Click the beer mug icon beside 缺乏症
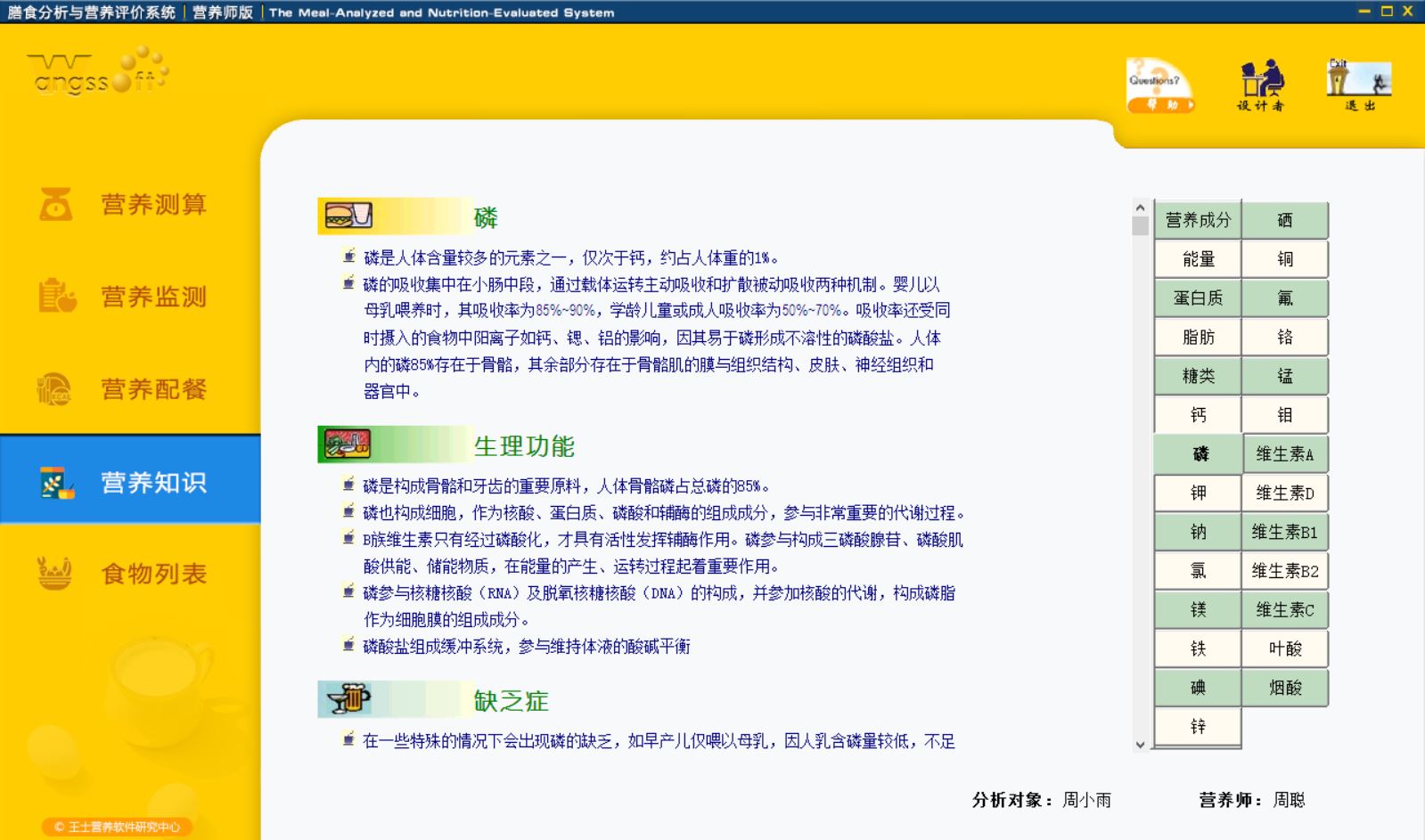The width and height of the screenshot is (1425, 840). [348, 699]
